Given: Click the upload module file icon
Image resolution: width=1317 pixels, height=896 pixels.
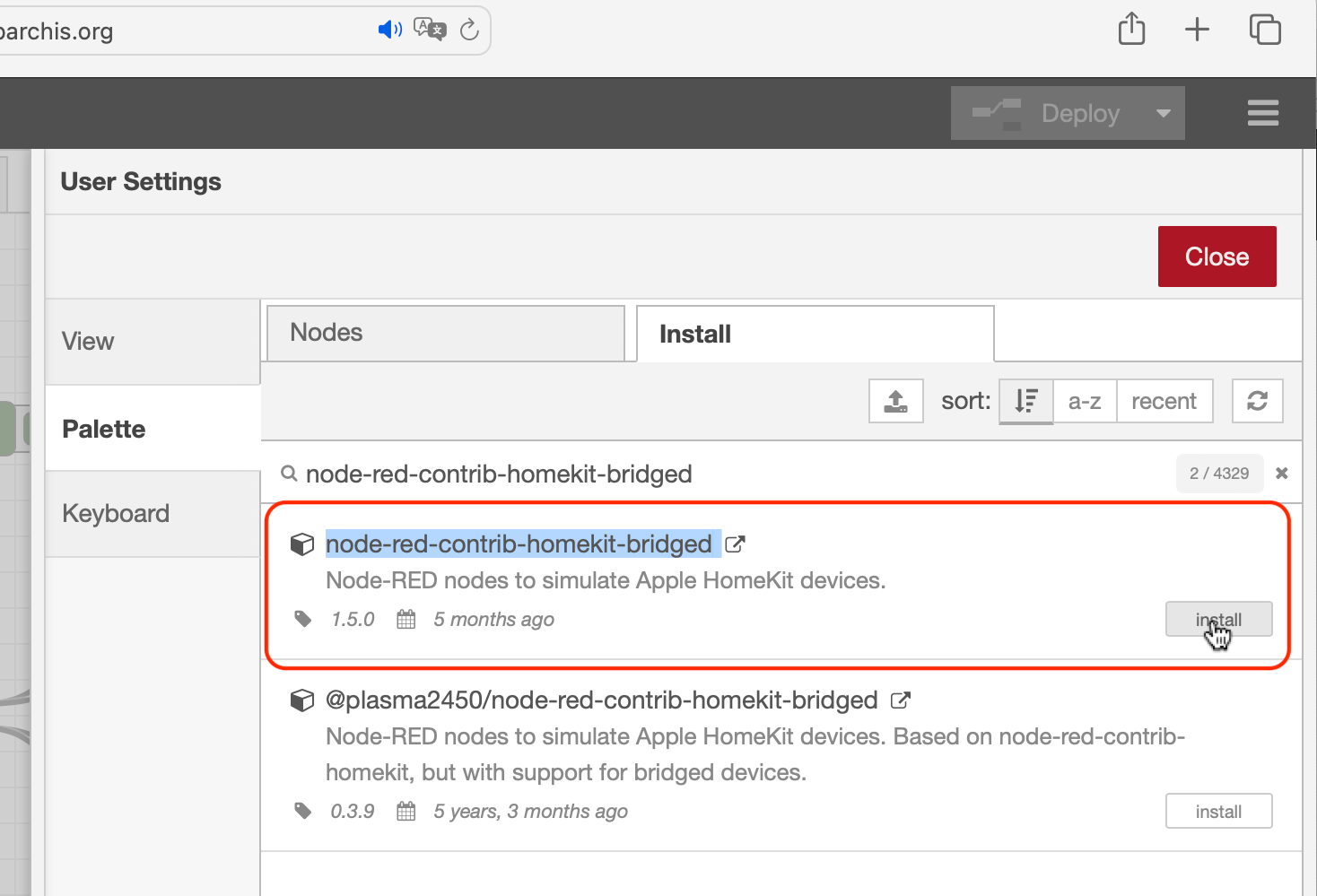Looking at the screenshot, I should point(895,401).
